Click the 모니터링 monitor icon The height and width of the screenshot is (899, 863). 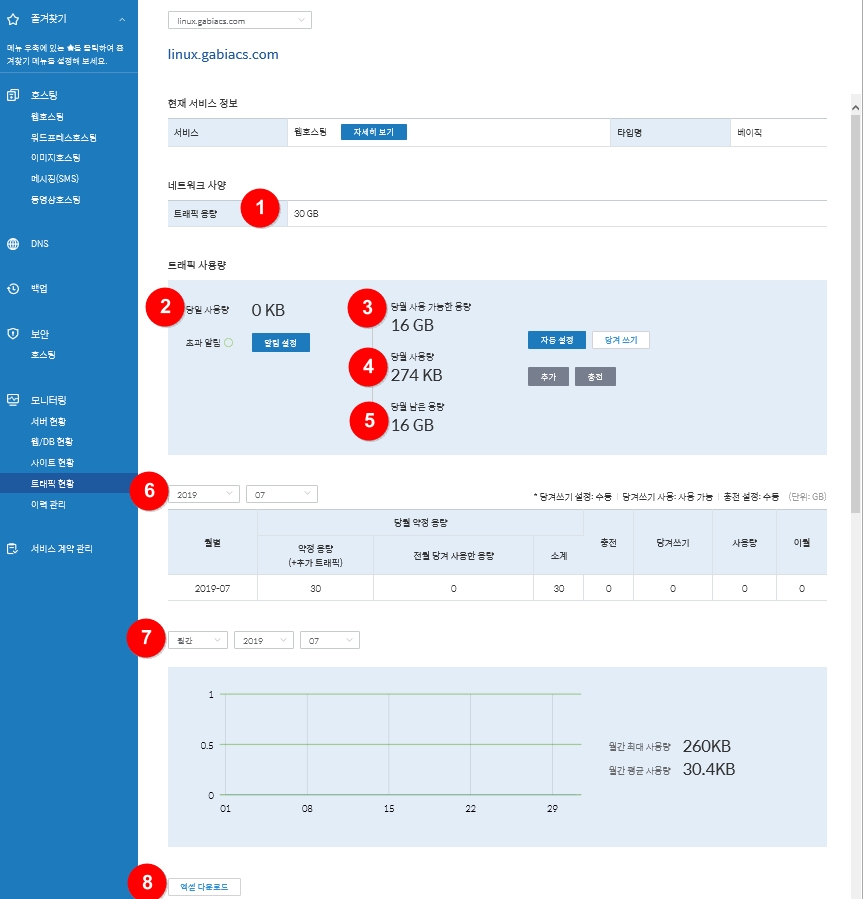click(13, 400)
